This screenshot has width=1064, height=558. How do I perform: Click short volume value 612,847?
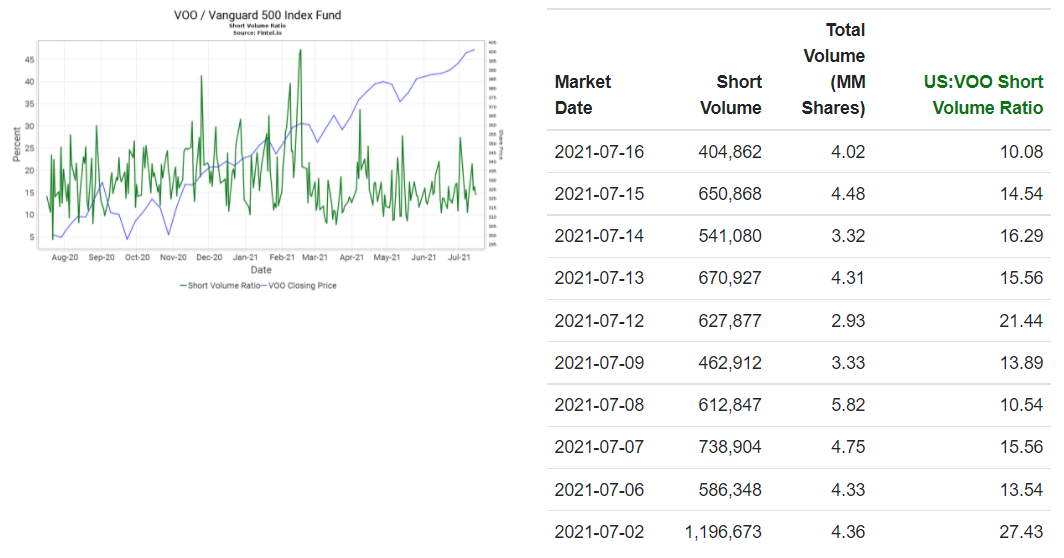[730, 405]
